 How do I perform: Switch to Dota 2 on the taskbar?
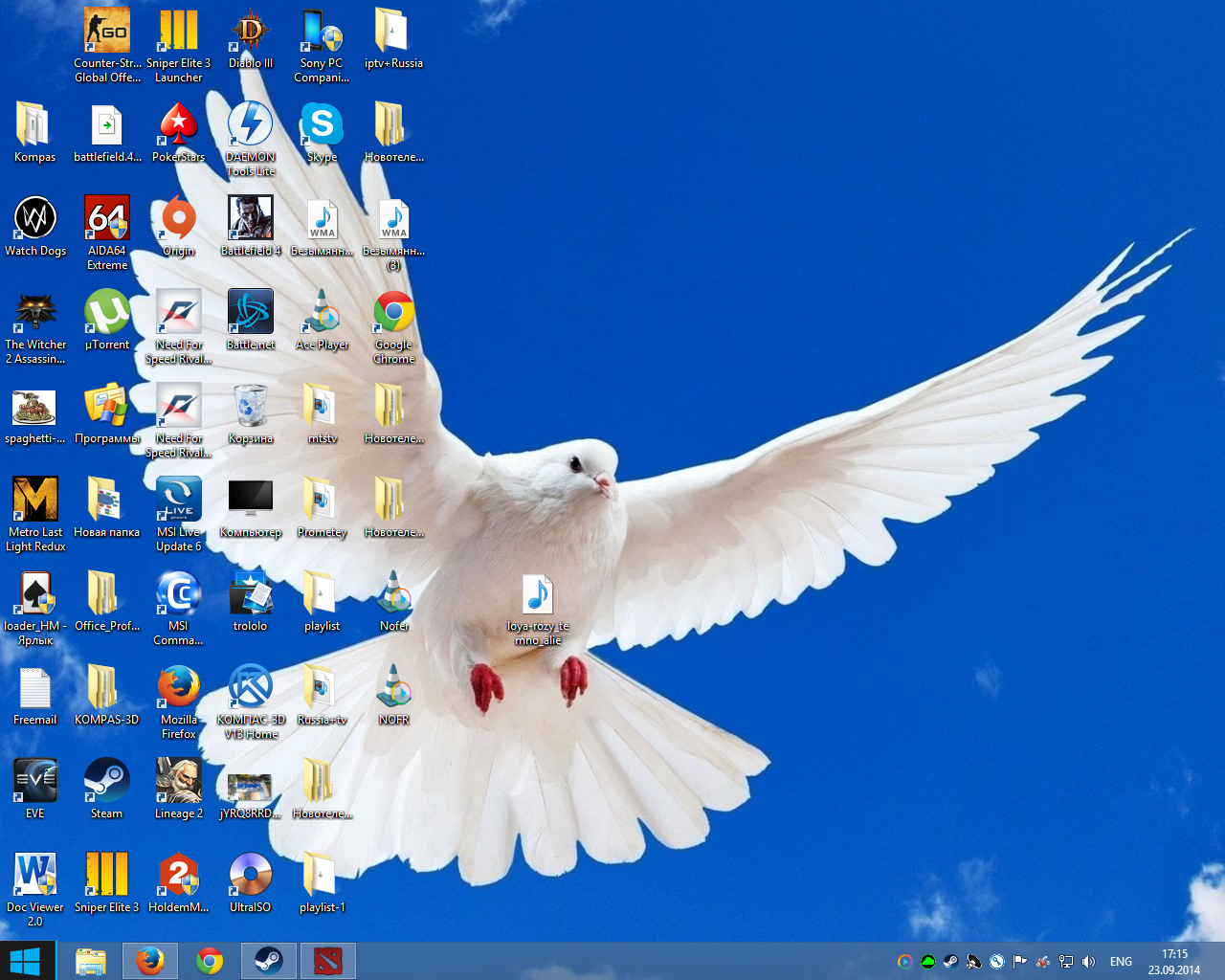coord(328,961)
